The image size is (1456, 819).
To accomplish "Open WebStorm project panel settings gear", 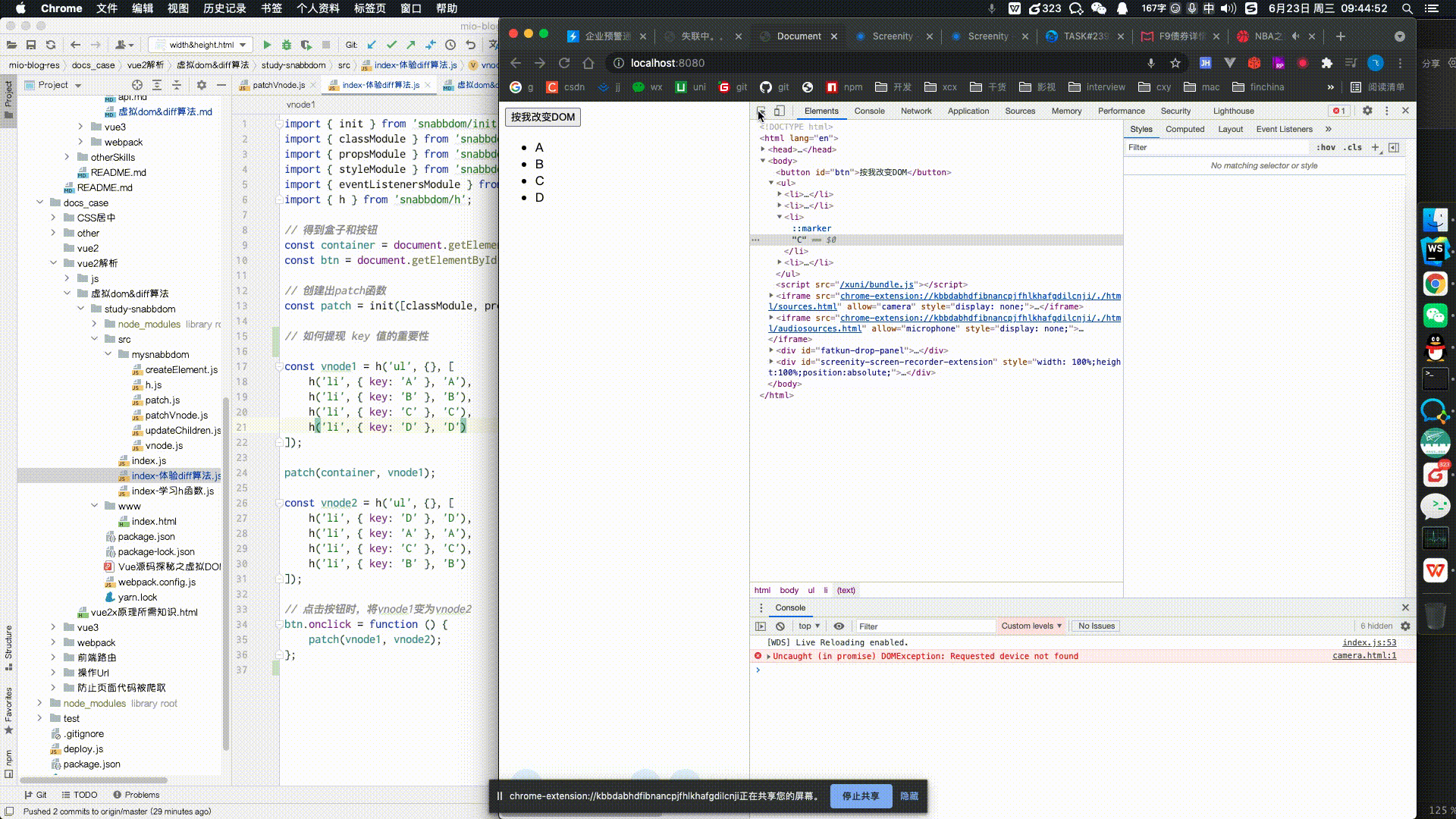I will coord(201,85).
